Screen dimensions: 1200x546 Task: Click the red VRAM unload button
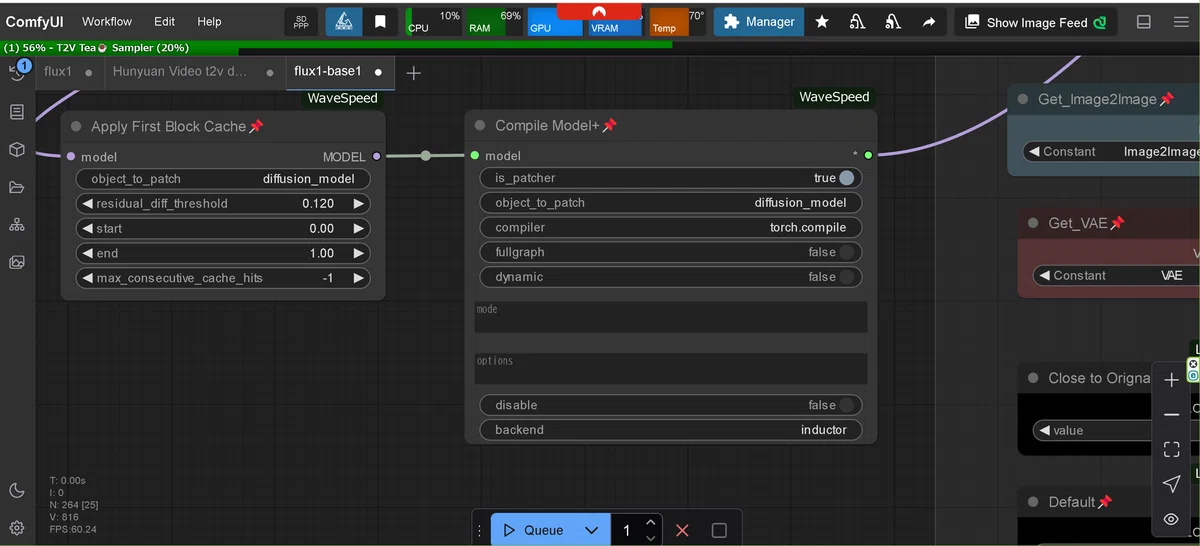[x=599, y=10]
